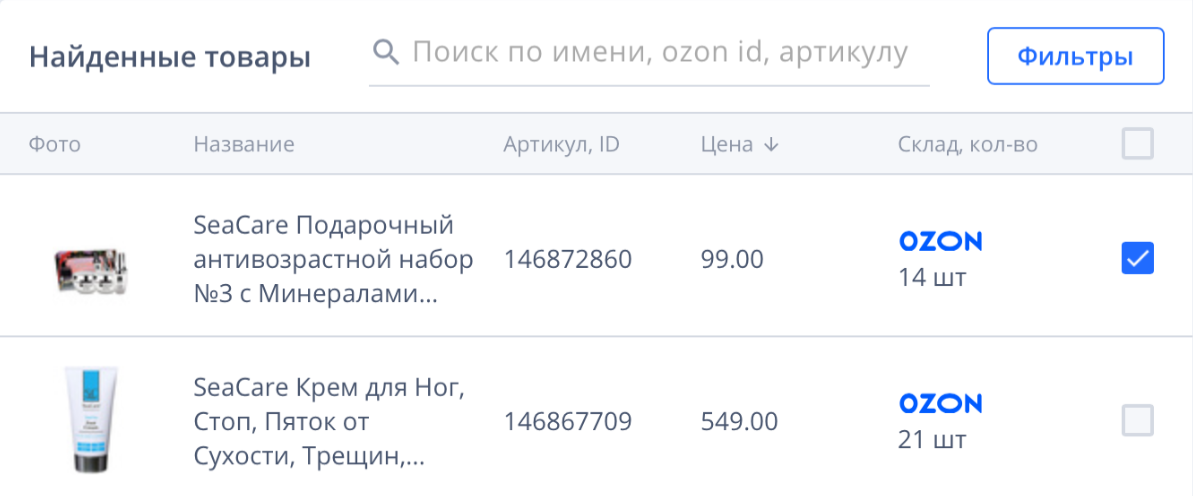Click OZON logo in first product row
The height and width of the screenshot is (496, 1193).
click(x=940, y=241)
